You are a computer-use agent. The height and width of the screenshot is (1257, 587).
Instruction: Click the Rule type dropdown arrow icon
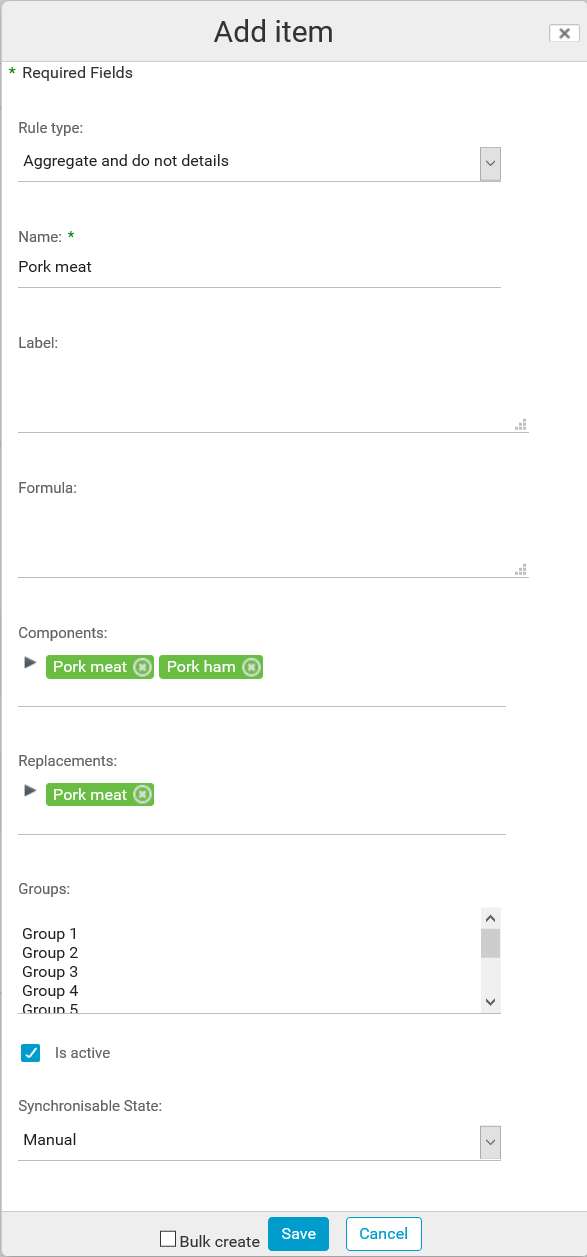click(489, 163)
